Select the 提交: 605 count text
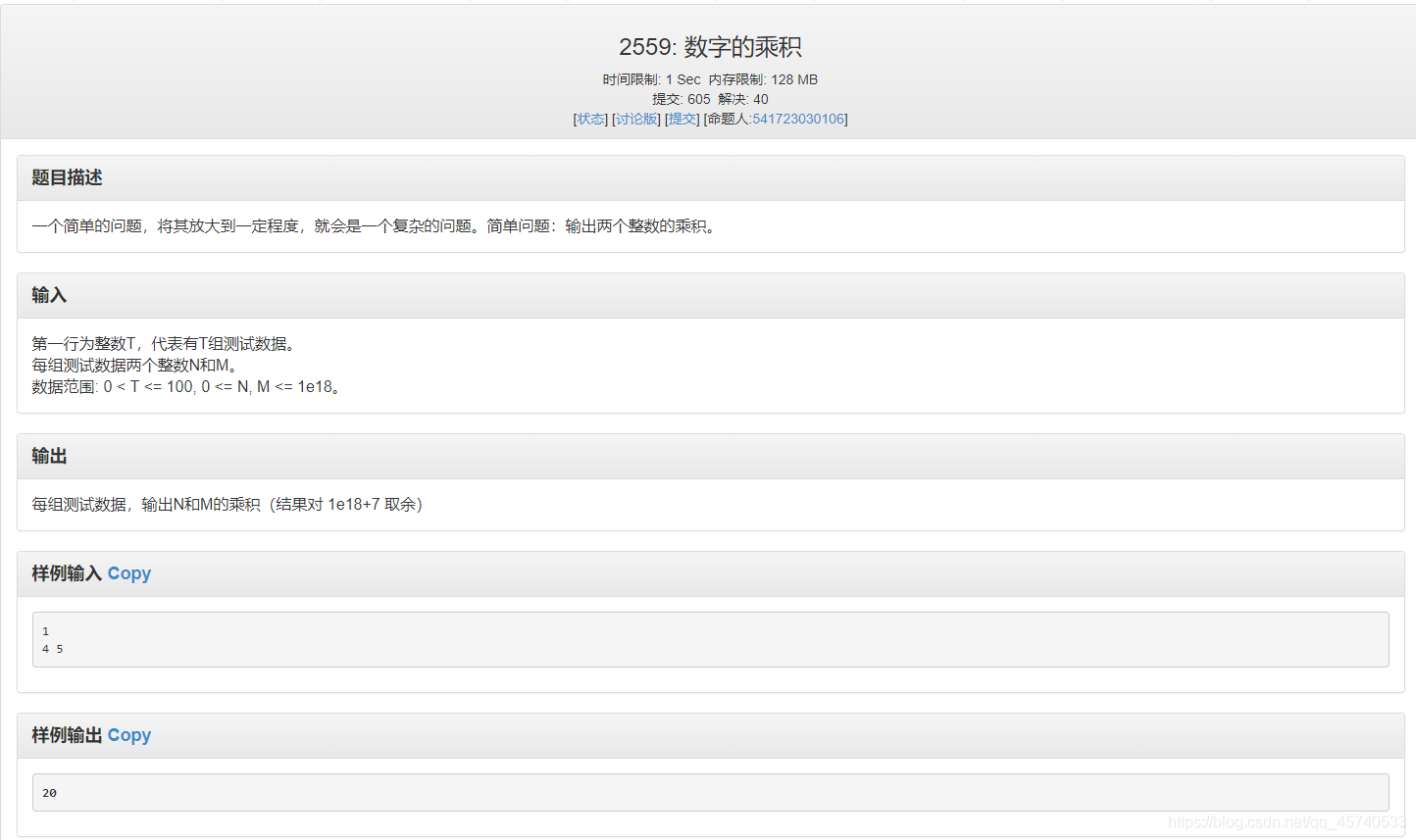The height and width of the screenshot is (840, 1416). 681,99
